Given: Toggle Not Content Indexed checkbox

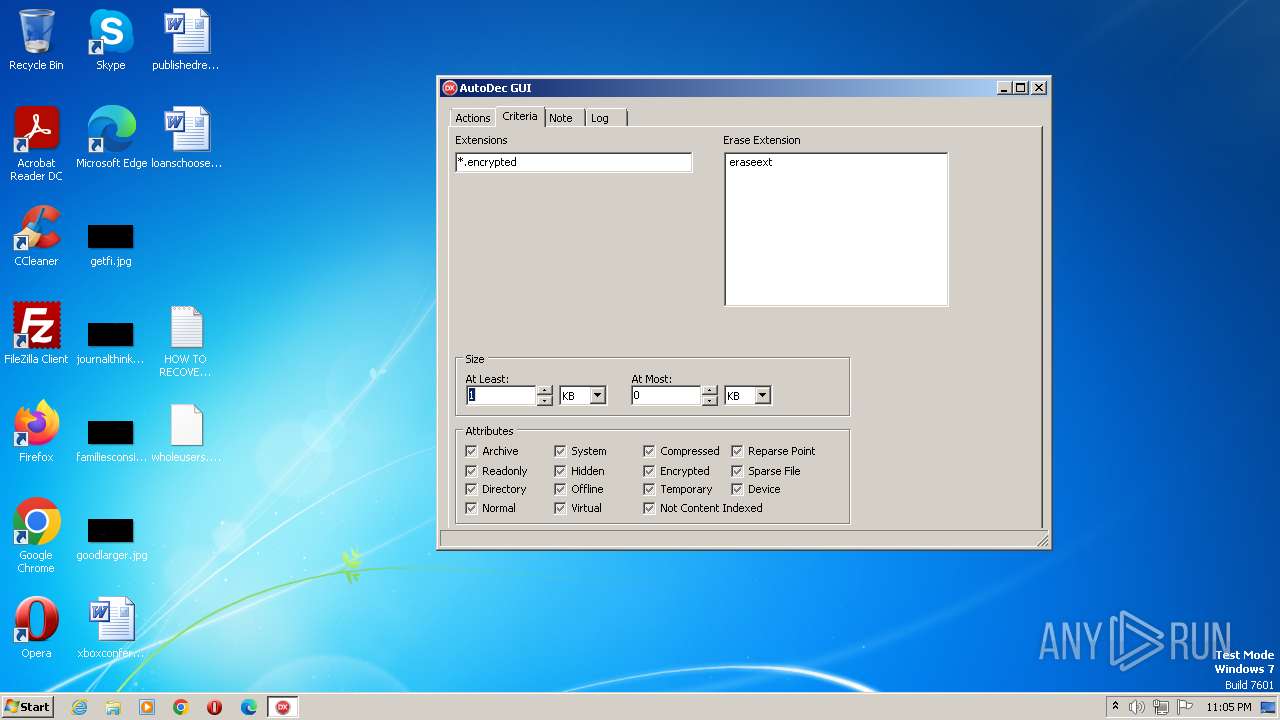Looking at the screenshot, I should (x=649, y=508).
